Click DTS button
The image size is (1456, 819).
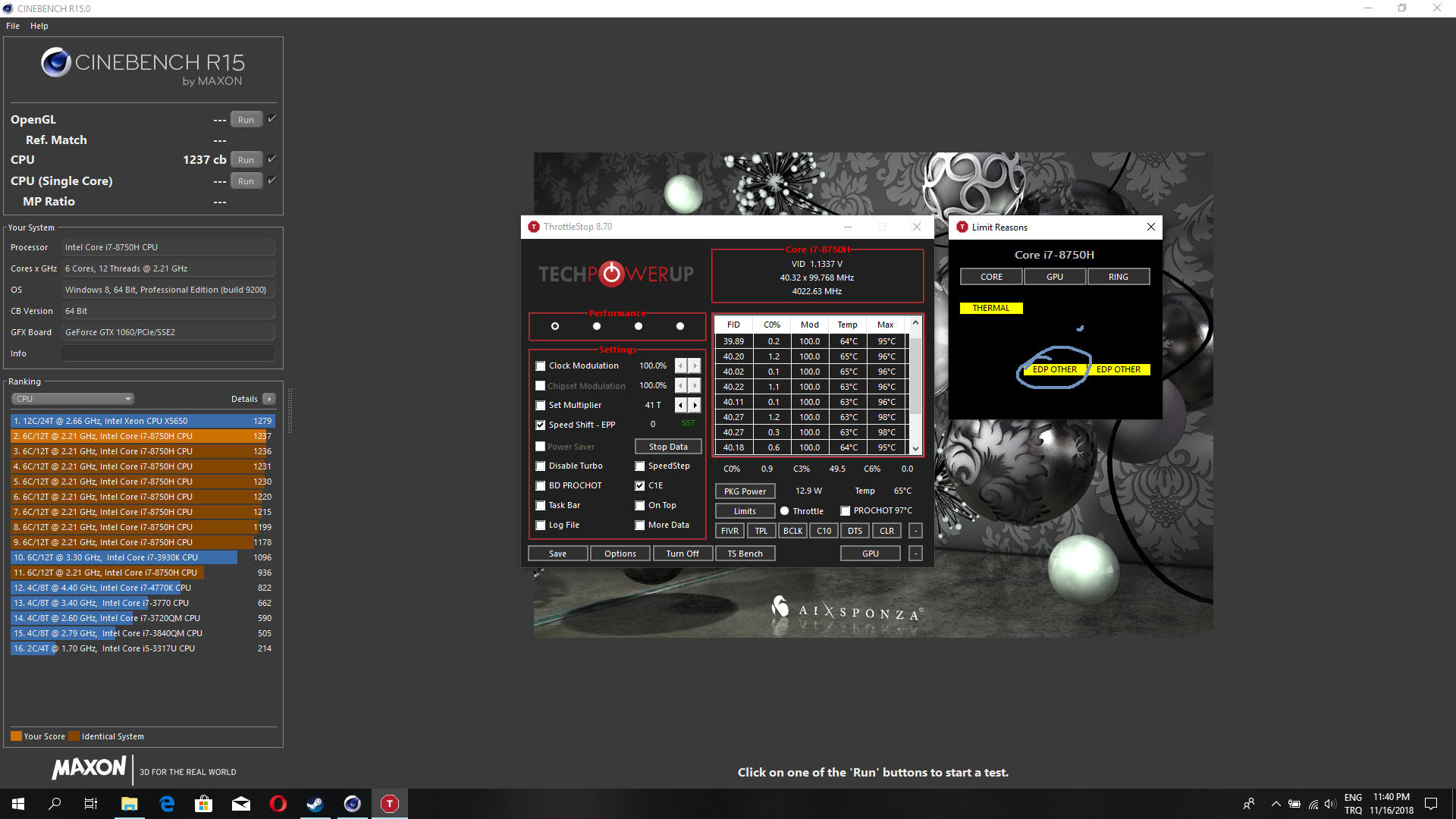point(855,531)
